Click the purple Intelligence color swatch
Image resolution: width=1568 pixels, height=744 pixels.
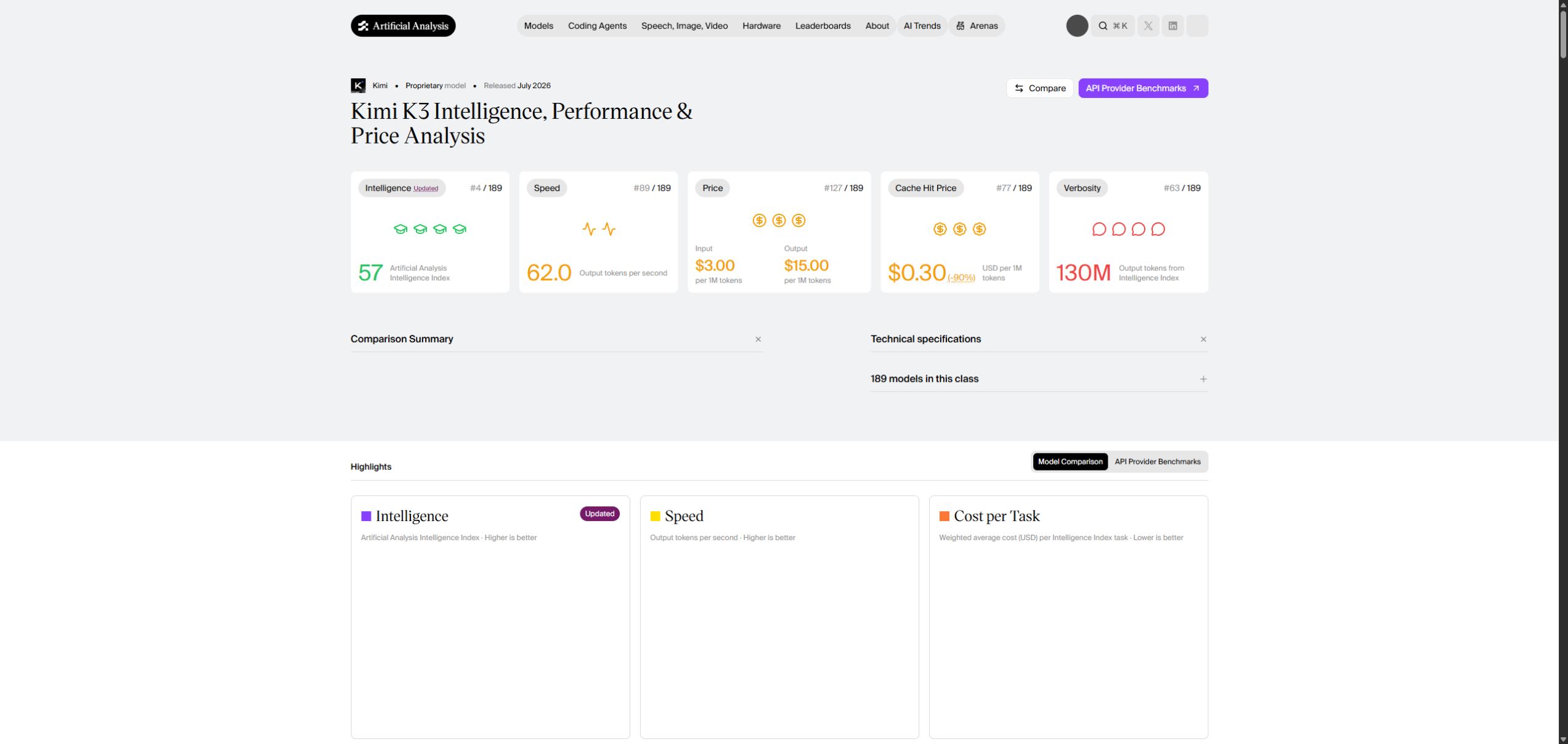366,516
